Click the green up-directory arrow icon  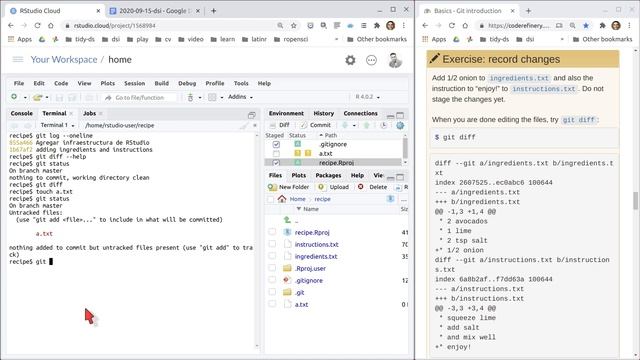click(287, 220)
